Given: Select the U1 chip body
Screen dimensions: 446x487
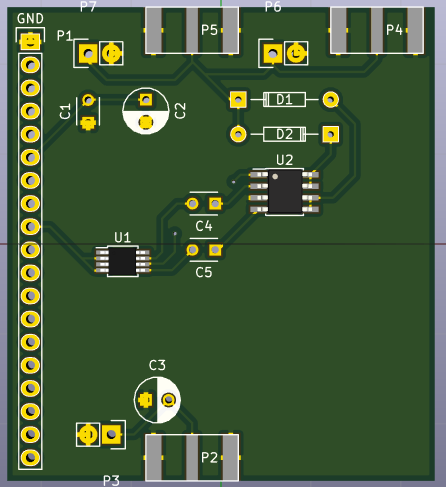Looking at the screenshot, I should pos(122,261).
